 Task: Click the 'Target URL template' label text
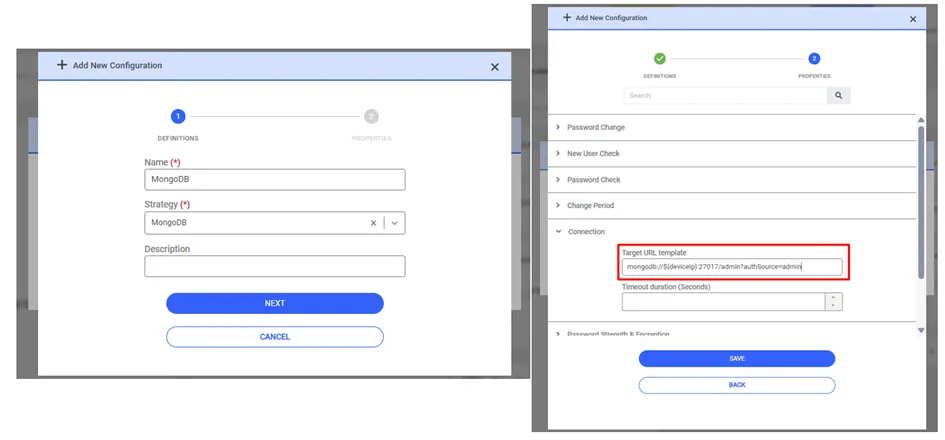pyautogui.click(x=654, y=253)
